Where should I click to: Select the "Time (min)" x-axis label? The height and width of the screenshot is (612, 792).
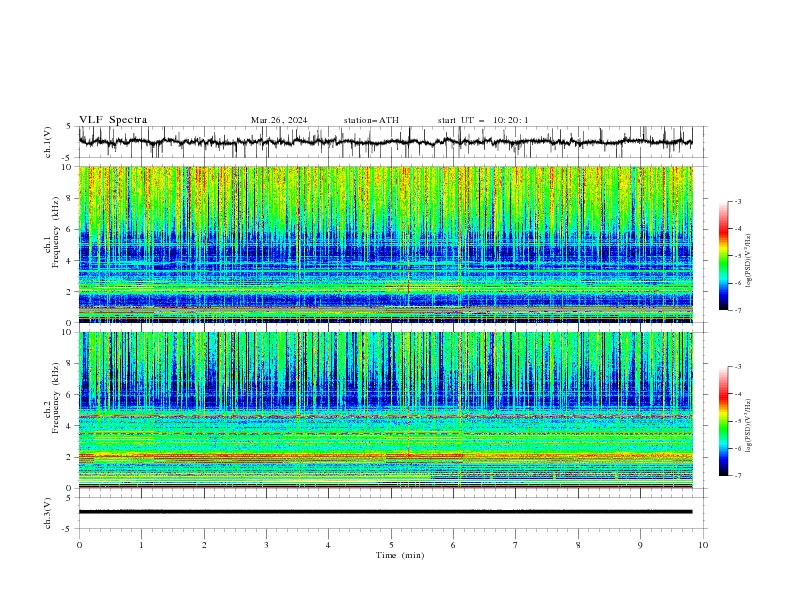click(x=400, y=555)
